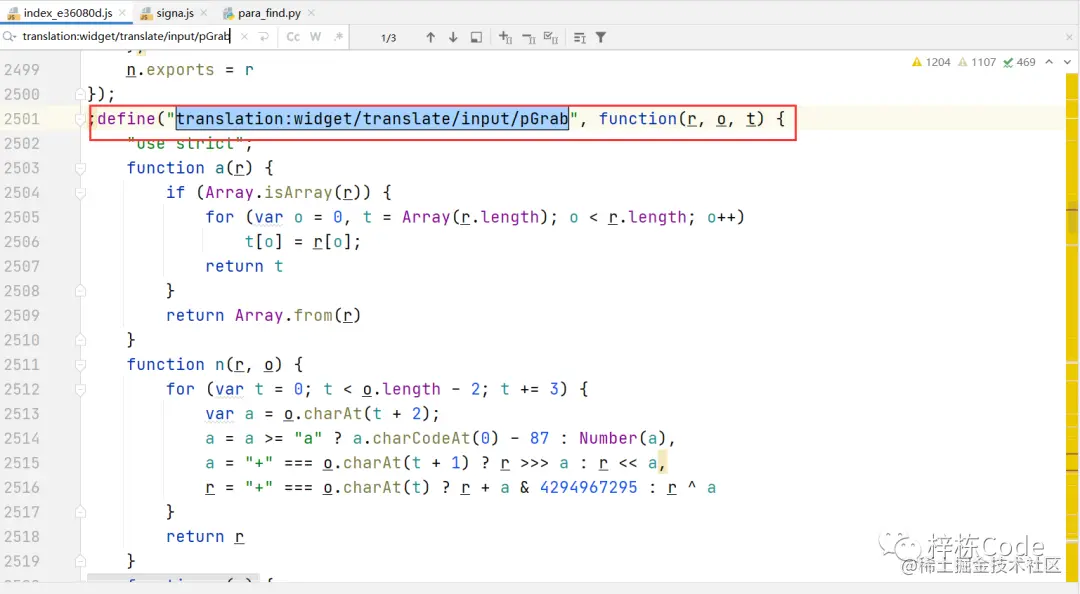Click the 1107 weak warnings indicator

pos(977,62)
